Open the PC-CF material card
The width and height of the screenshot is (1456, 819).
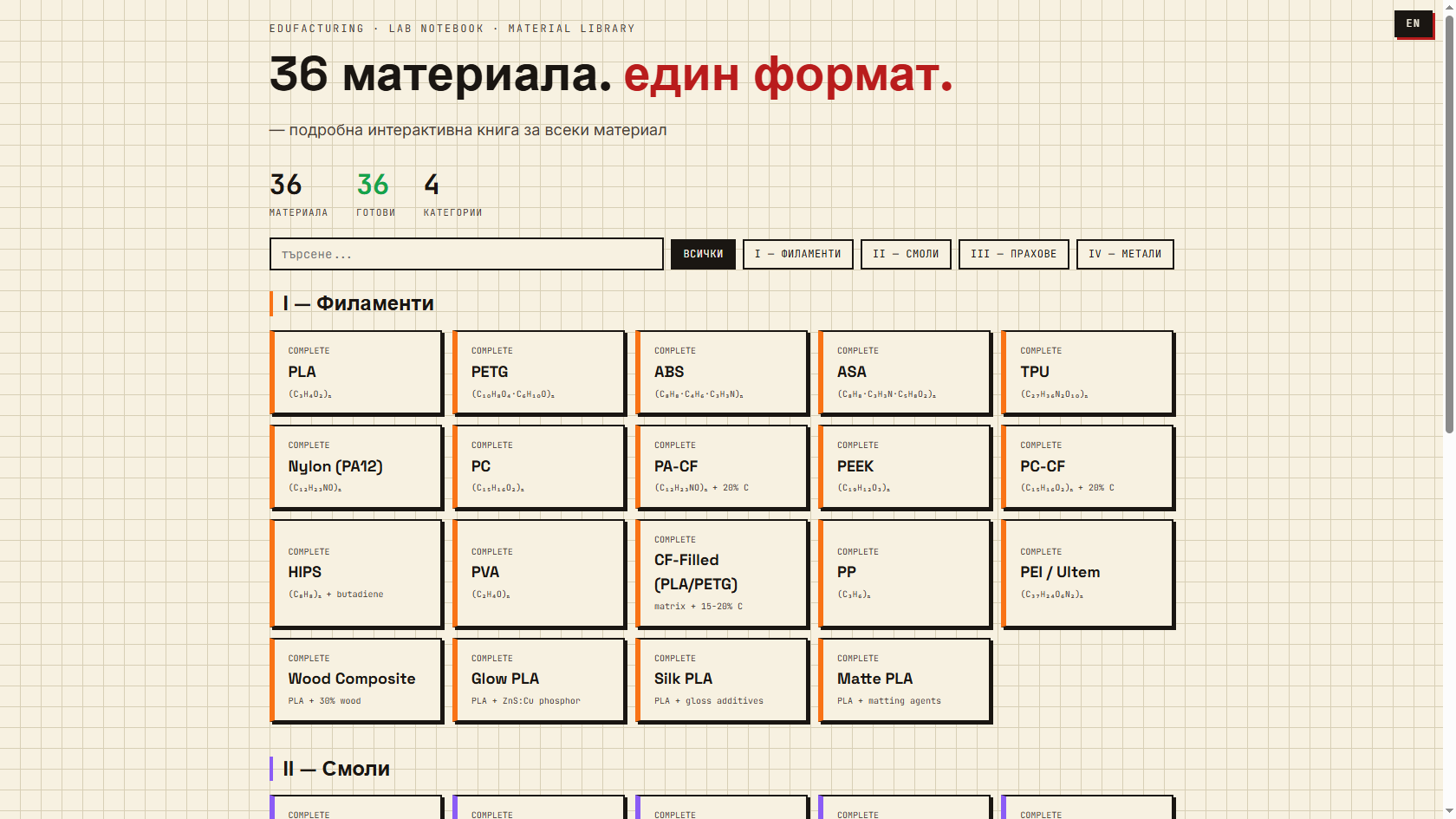click(x=1088, y=466)
